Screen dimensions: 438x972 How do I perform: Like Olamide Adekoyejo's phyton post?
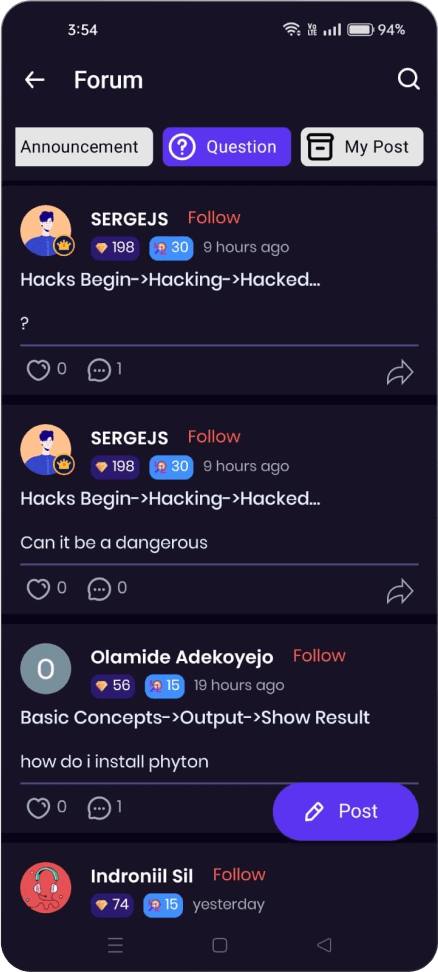pos(38,808)
